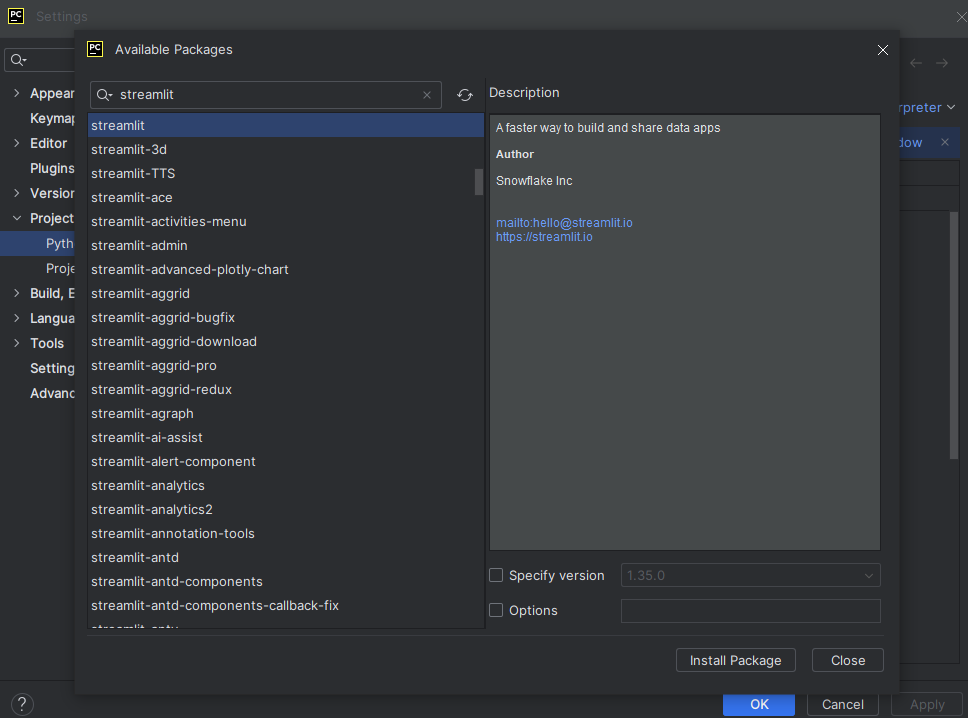Select the streamlit package row
Viewport: 968px width, 718px height.
coord(286,125)
